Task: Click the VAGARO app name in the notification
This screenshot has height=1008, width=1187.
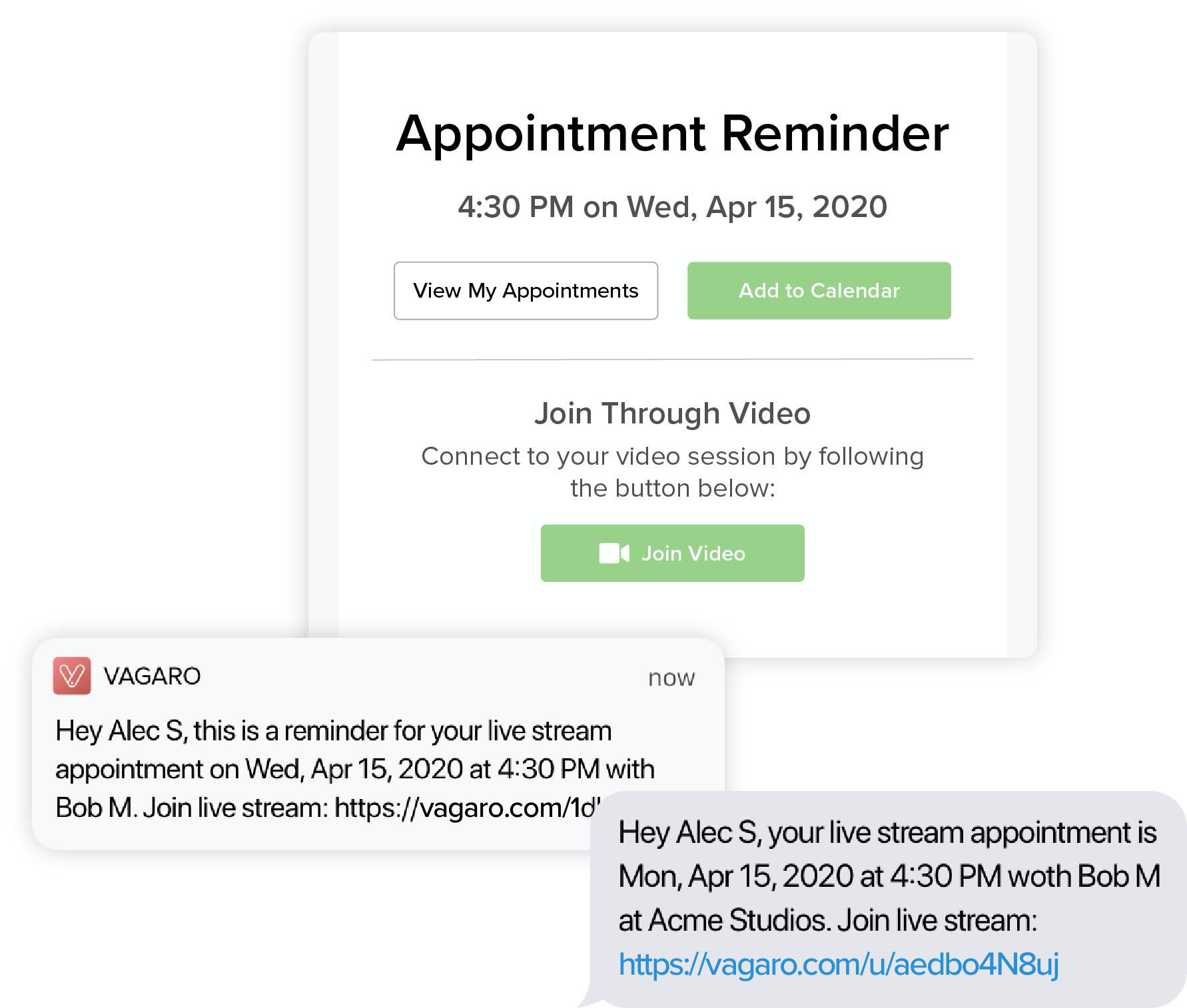Action: pos(152,676)
